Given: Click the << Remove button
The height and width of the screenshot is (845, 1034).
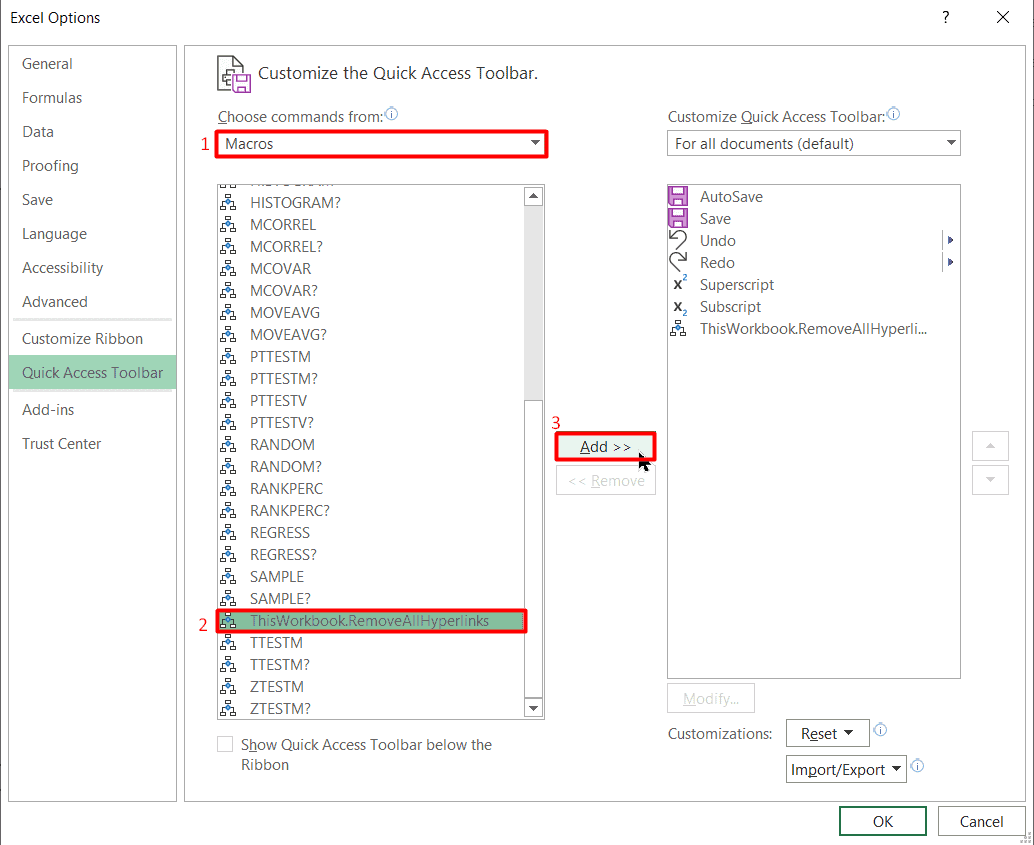Looking at the screenshot, I should tap(605, 481).
